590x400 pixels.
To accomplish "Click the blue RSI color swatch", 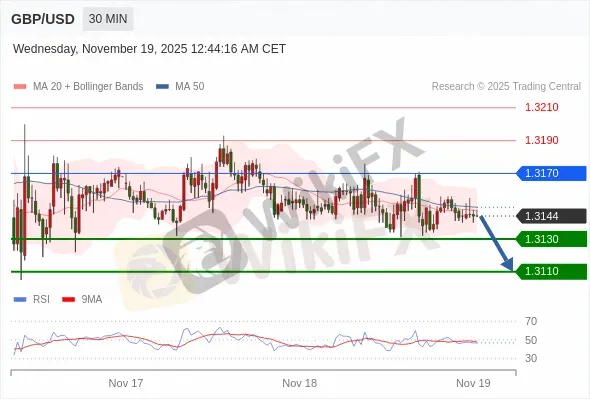I will click(20, 300).
